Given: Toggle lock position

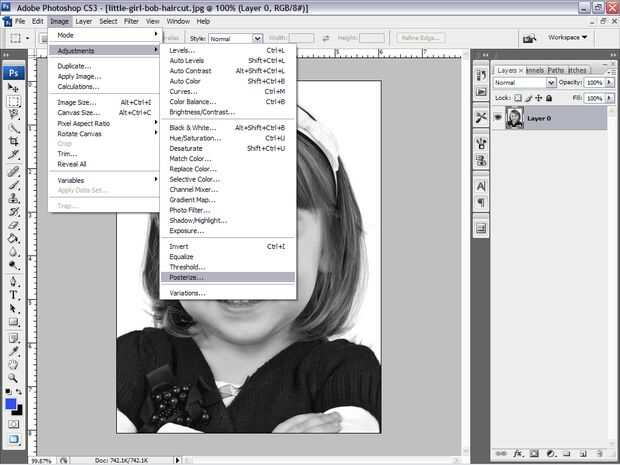Looking at the screenshot, I should (x=539, y=98).
